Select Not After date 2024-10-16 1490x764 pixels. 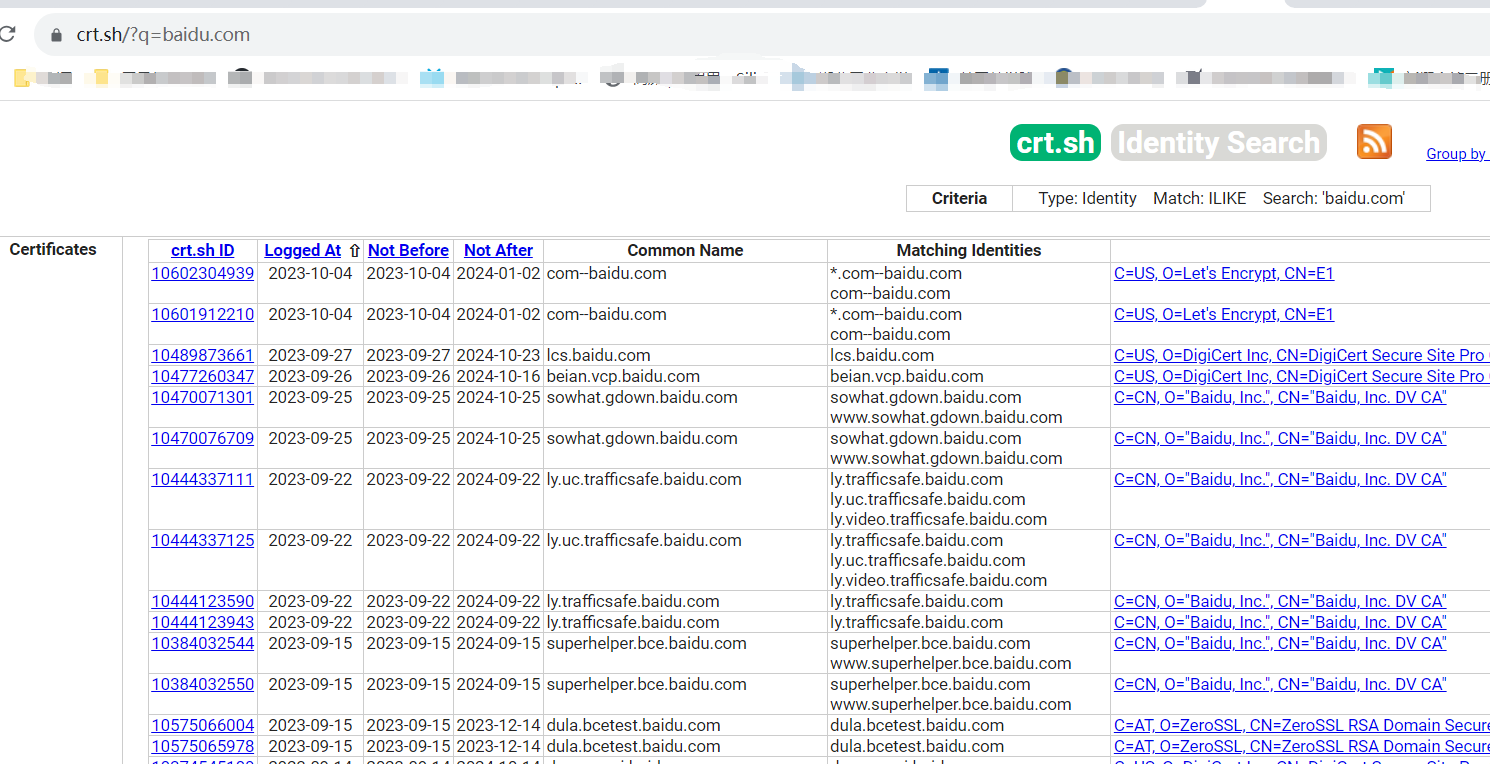coord(498,376)
